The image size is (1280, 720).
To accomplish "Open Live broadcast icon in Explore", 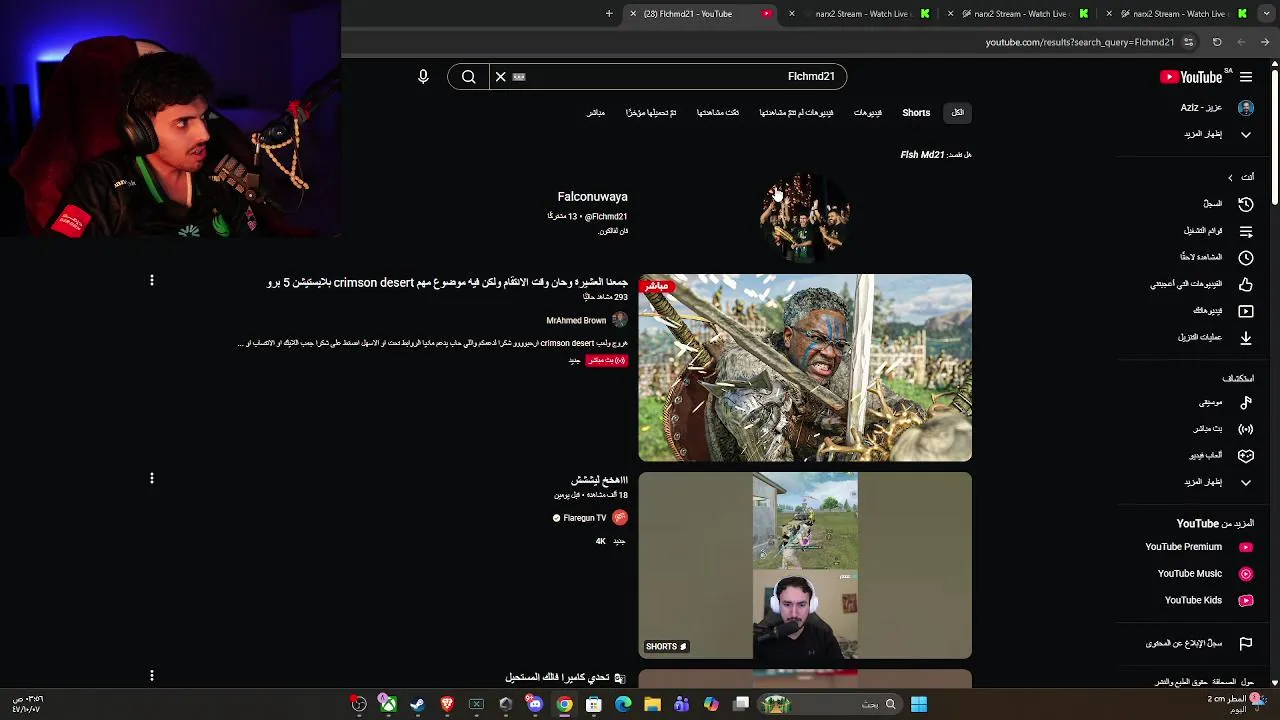I will click(1246, 429).
